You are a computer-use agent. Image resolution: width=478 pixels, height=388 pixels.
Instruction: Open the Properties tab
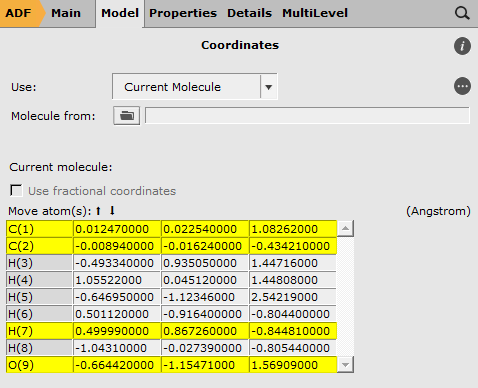pyautogui.click(x=183, y=13)
